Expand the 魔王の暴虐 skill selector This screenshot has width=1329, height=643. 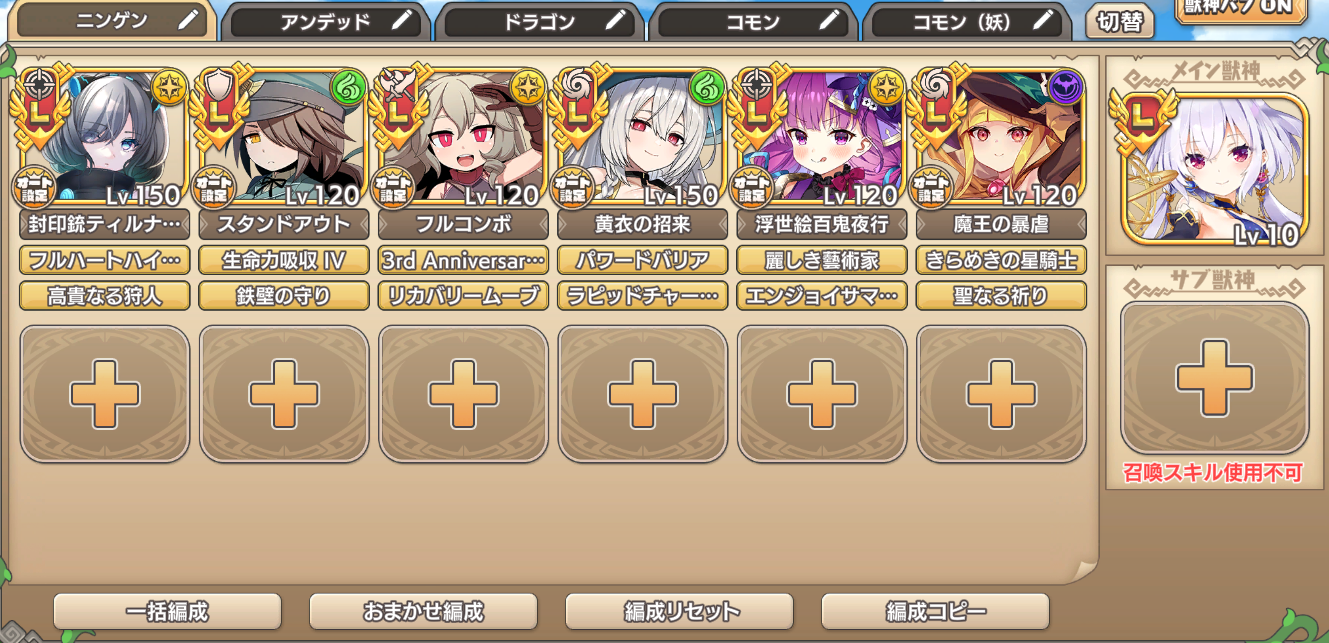pyautogui.click(x=1001, y=224)
